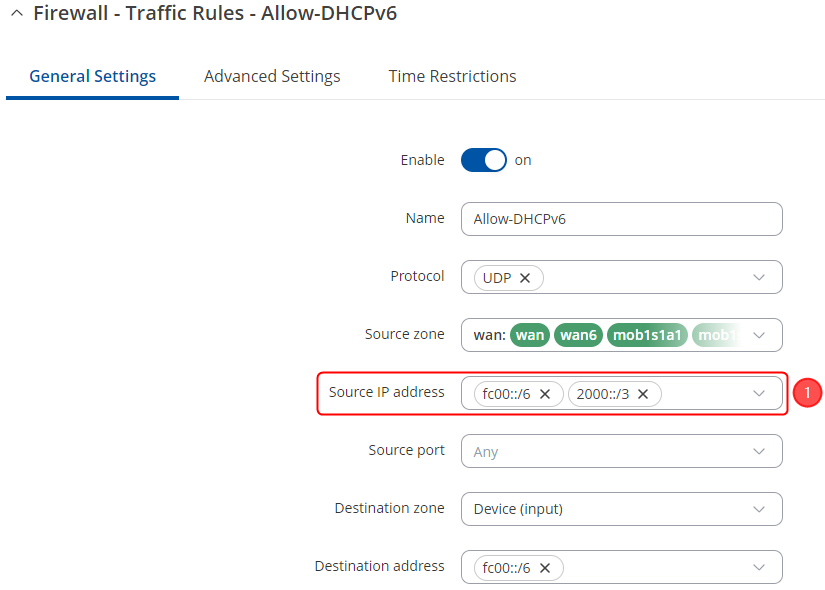Expand the Source zone dropdown
Viewport: 825px width, 590px height.
(759, 335)
